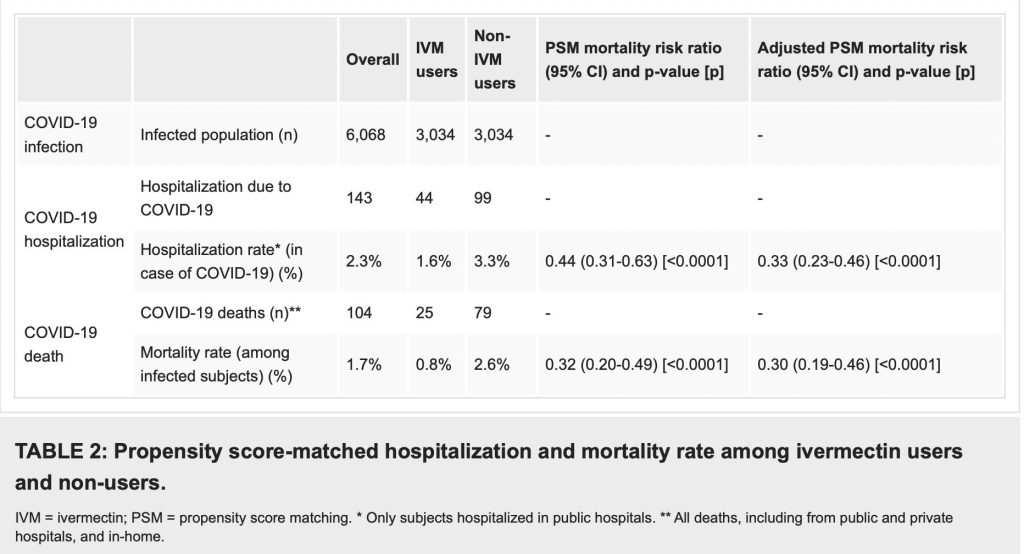
Task: Click the "PSM mortality risk ratio" header
Action: [x=634, y=60]
